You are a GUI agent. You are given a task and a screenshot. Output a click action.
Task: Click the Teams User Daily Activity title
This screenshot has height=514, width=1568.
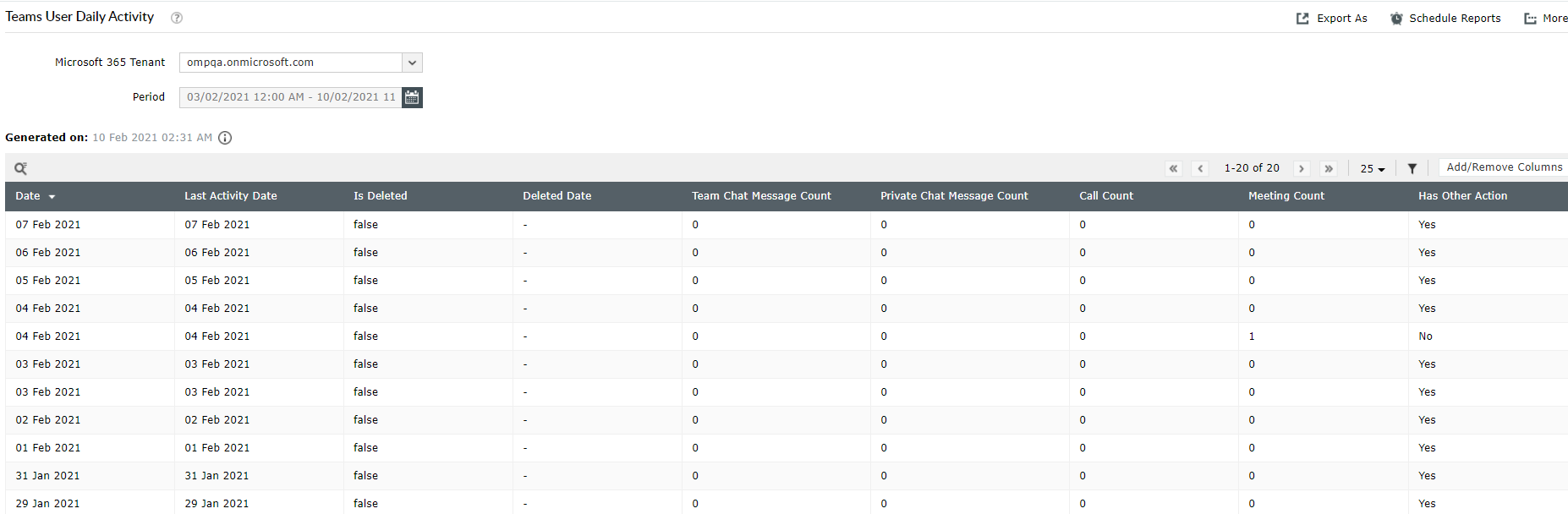pyautogui.click(x=79, y=17)
